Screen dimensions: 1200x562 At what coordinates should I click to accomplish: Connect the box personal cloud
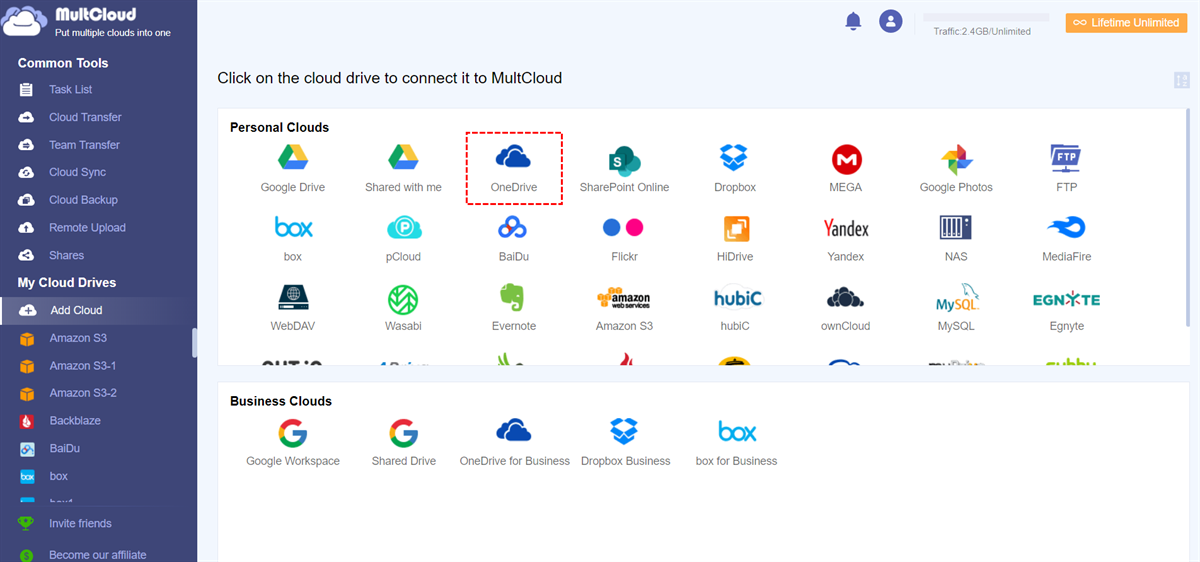click(x=293, y=238)
